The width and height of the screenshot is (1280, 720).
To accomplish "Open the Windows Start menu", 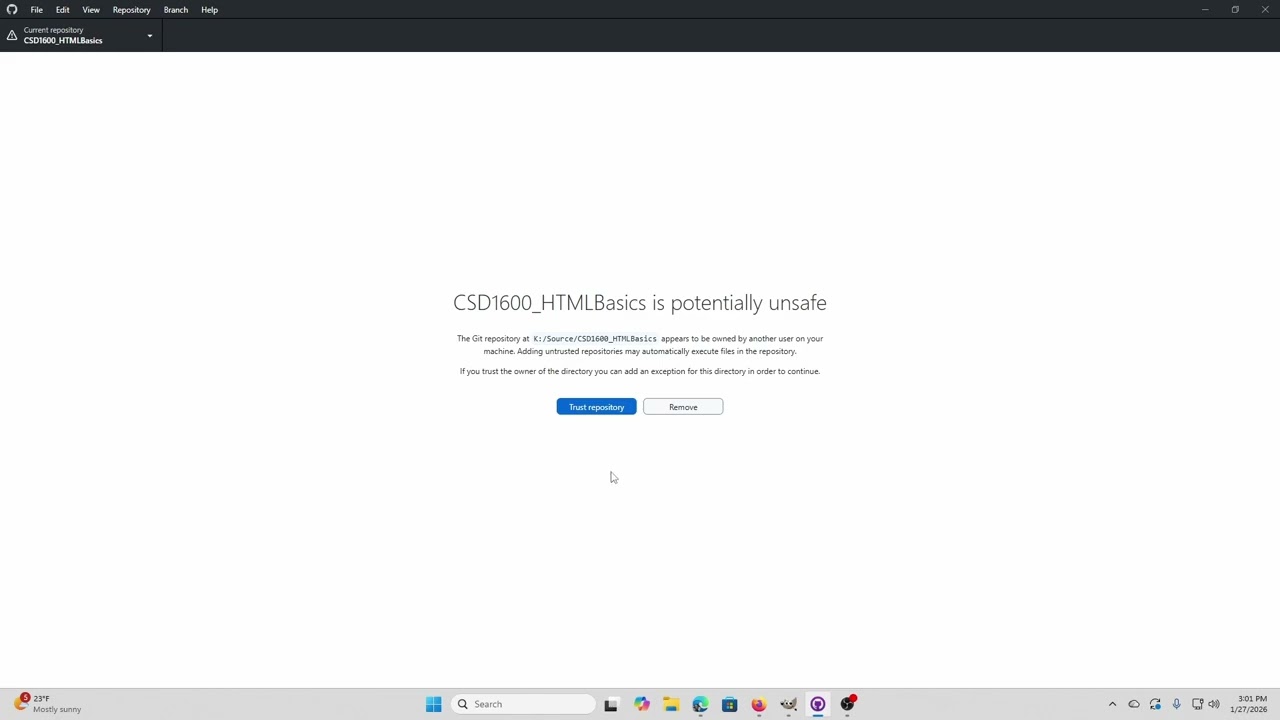I will point(434,704).
